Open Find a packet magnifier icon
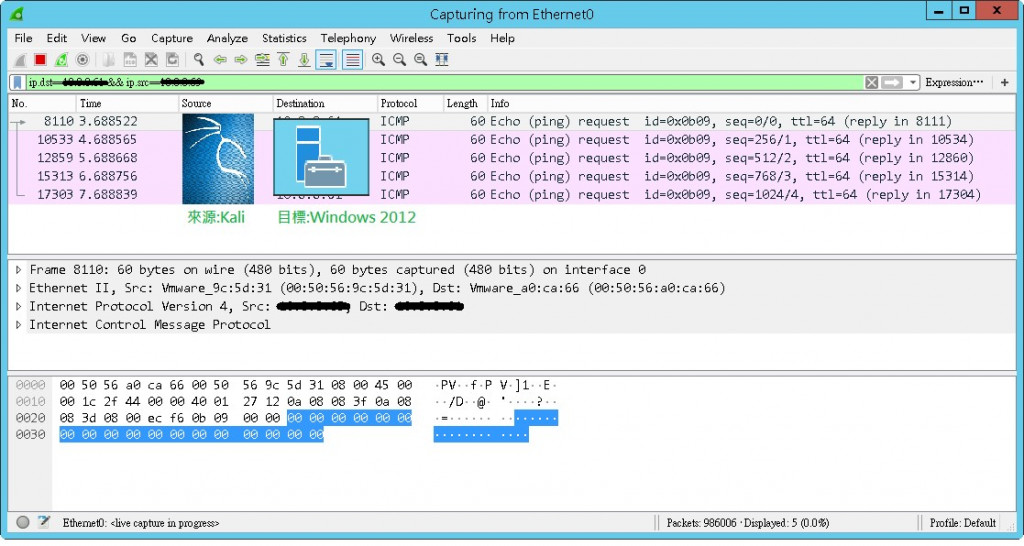 199,60
